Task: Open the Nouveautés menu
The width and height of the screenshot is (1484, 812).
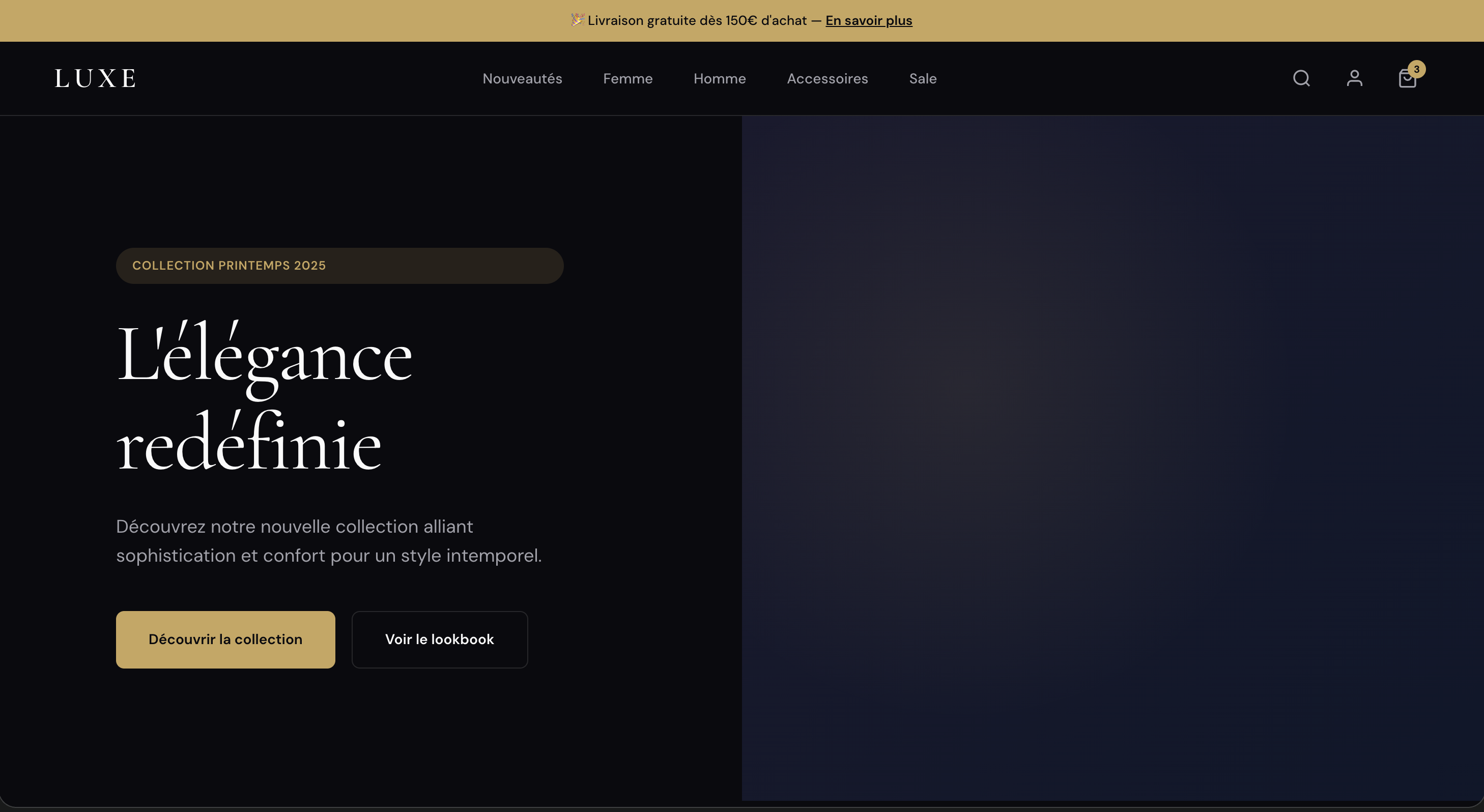Action: tap(522, 78)
